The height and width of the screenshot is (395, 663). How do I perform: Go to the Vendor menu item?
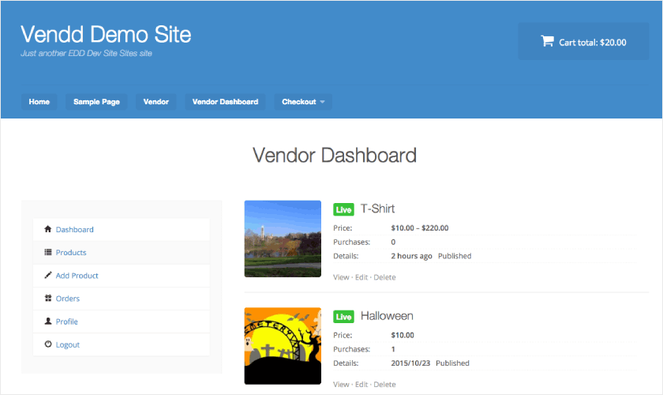(156, 102)
